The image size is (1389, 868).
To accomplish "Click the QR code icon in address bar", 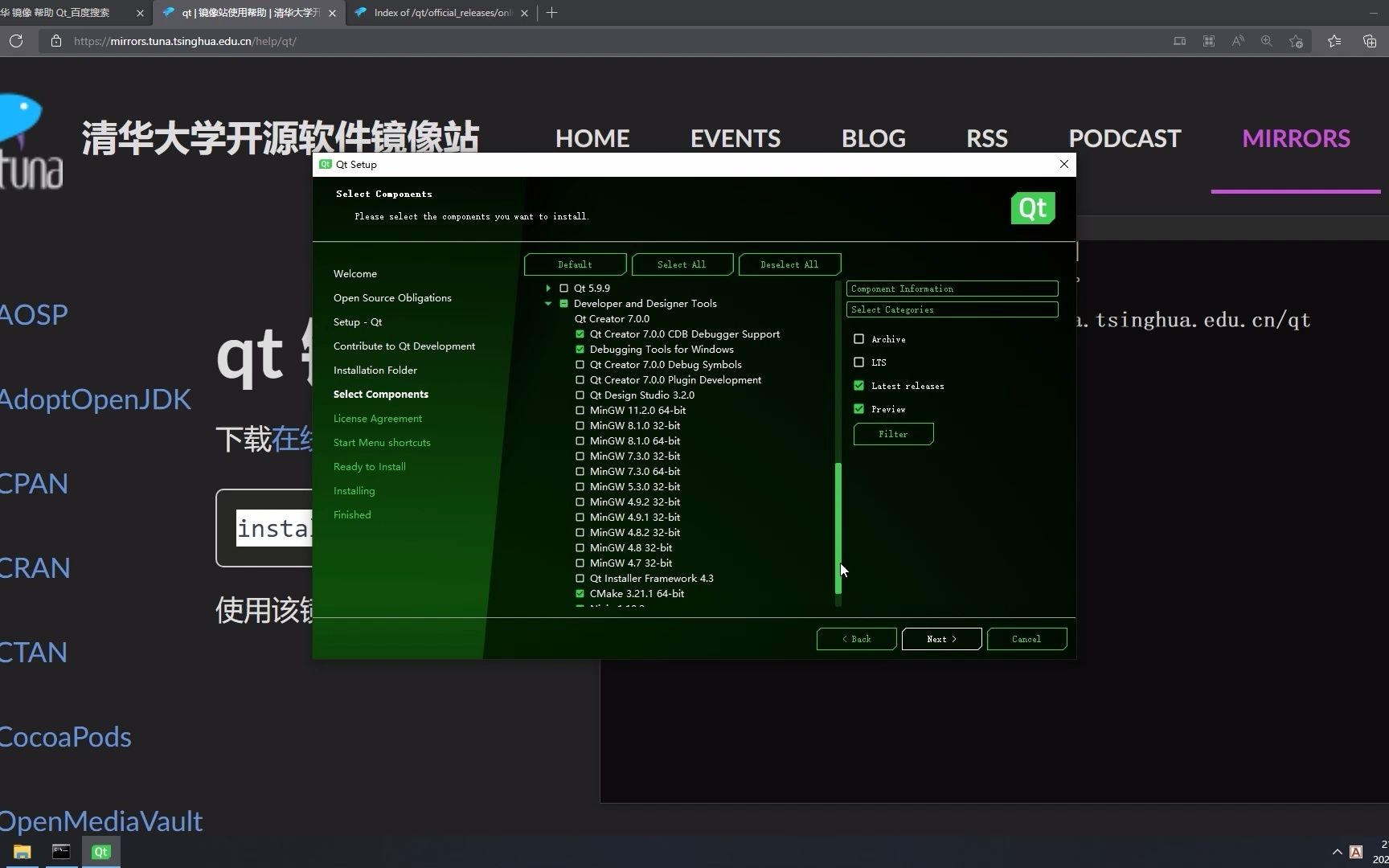I will pyautogui.click(x=1209, y=41).
